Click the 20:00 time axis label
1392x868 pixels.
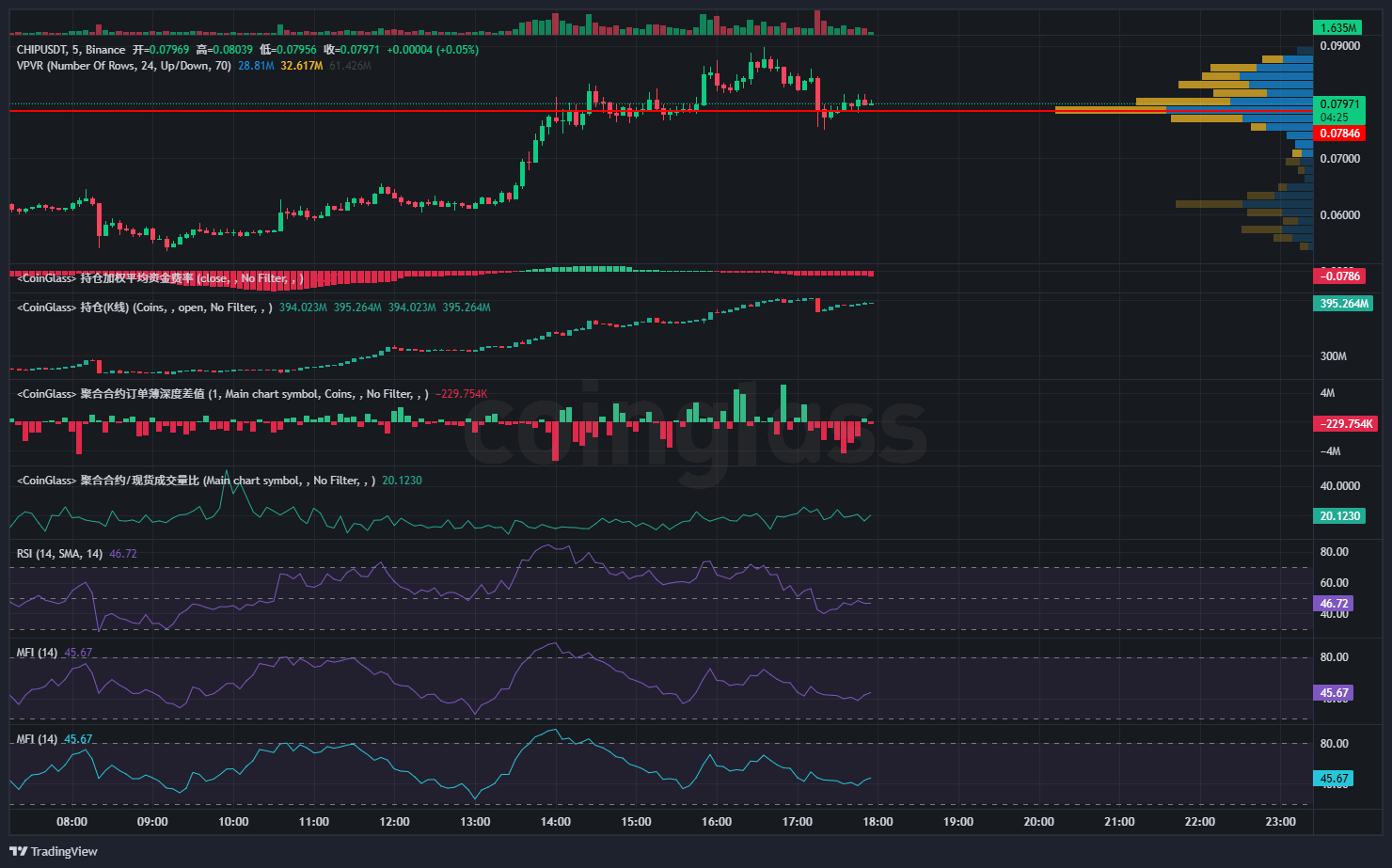click(x=1039, y=822)
